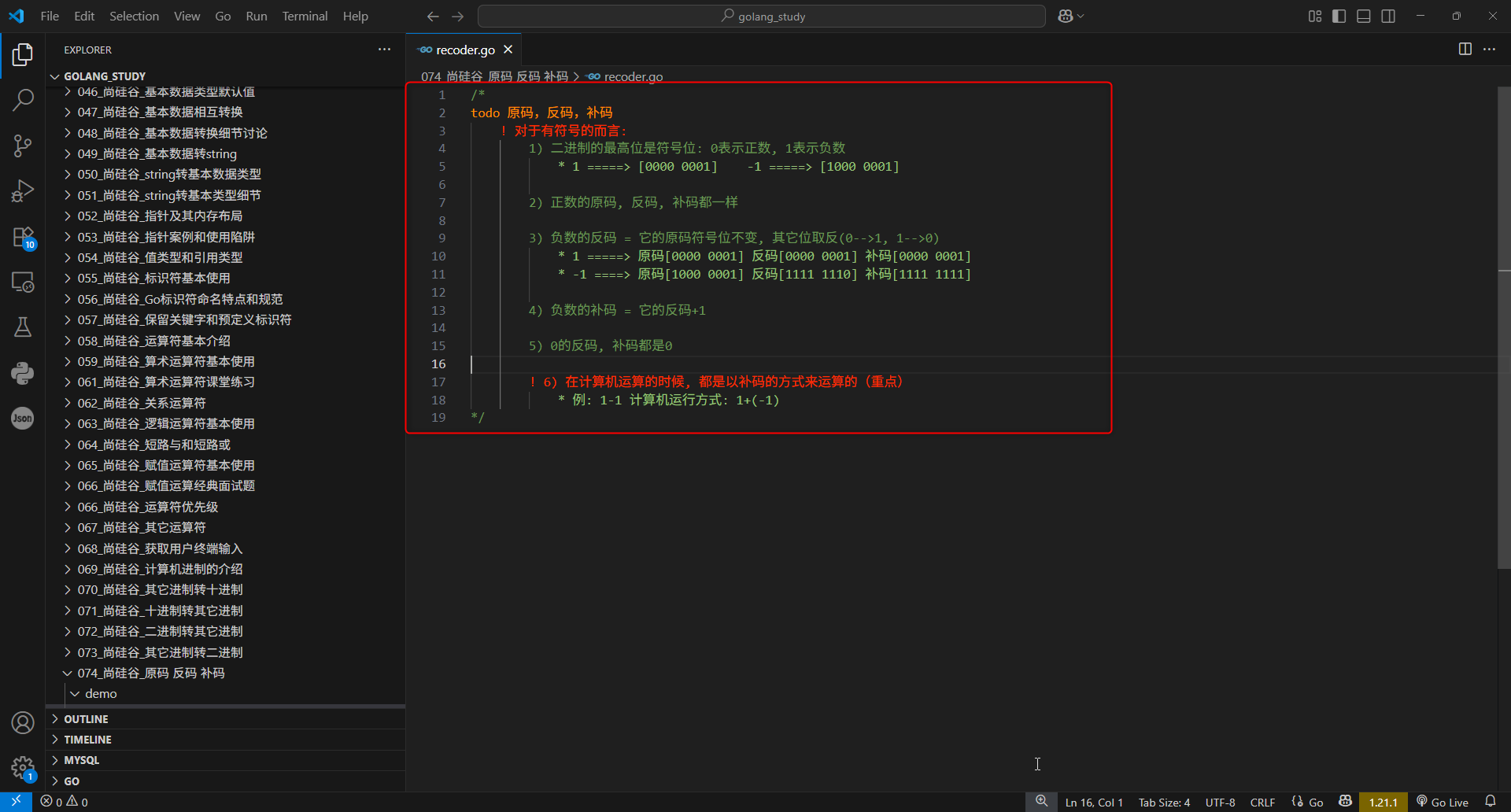The image size is (1511, 812).
Task: Click Copilot status icon in status bar
Action: [x=1346, y=802]
